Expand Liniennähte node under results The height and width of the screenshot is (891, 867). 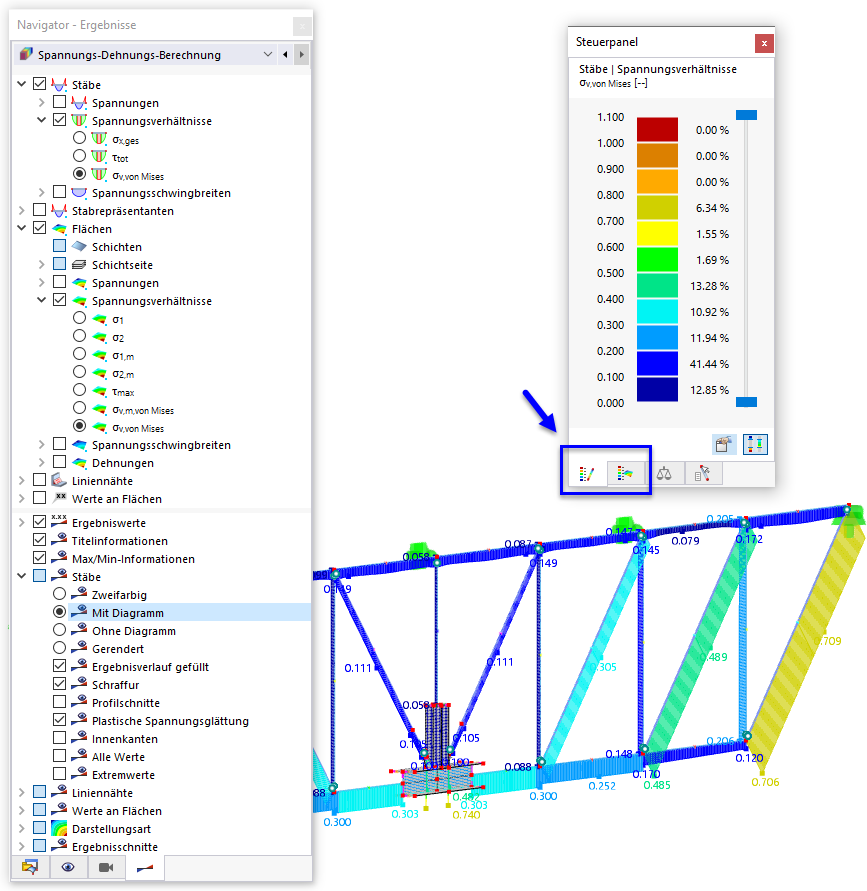click(22, 480)
